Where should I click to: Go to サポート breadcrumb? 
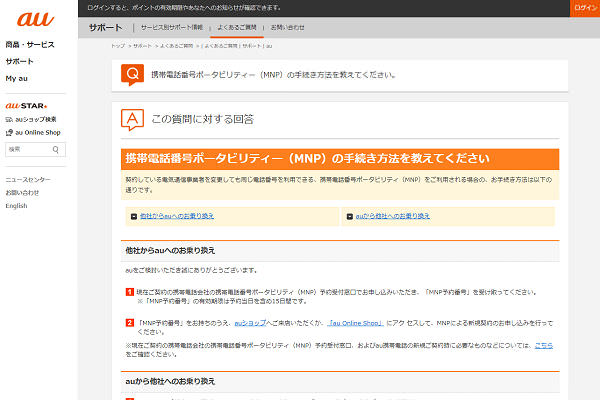pyautogui.click(x=142, y=46)
